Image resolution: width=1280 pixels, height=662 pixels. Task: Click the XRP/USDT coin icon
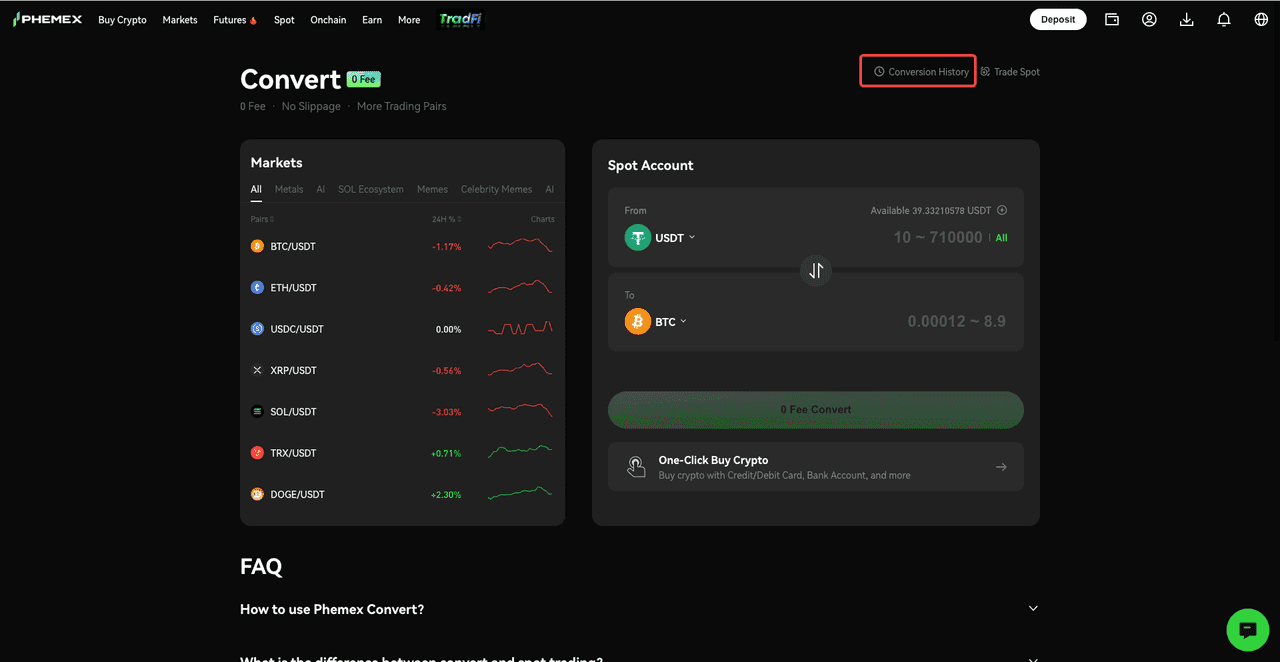coord(257,370)
